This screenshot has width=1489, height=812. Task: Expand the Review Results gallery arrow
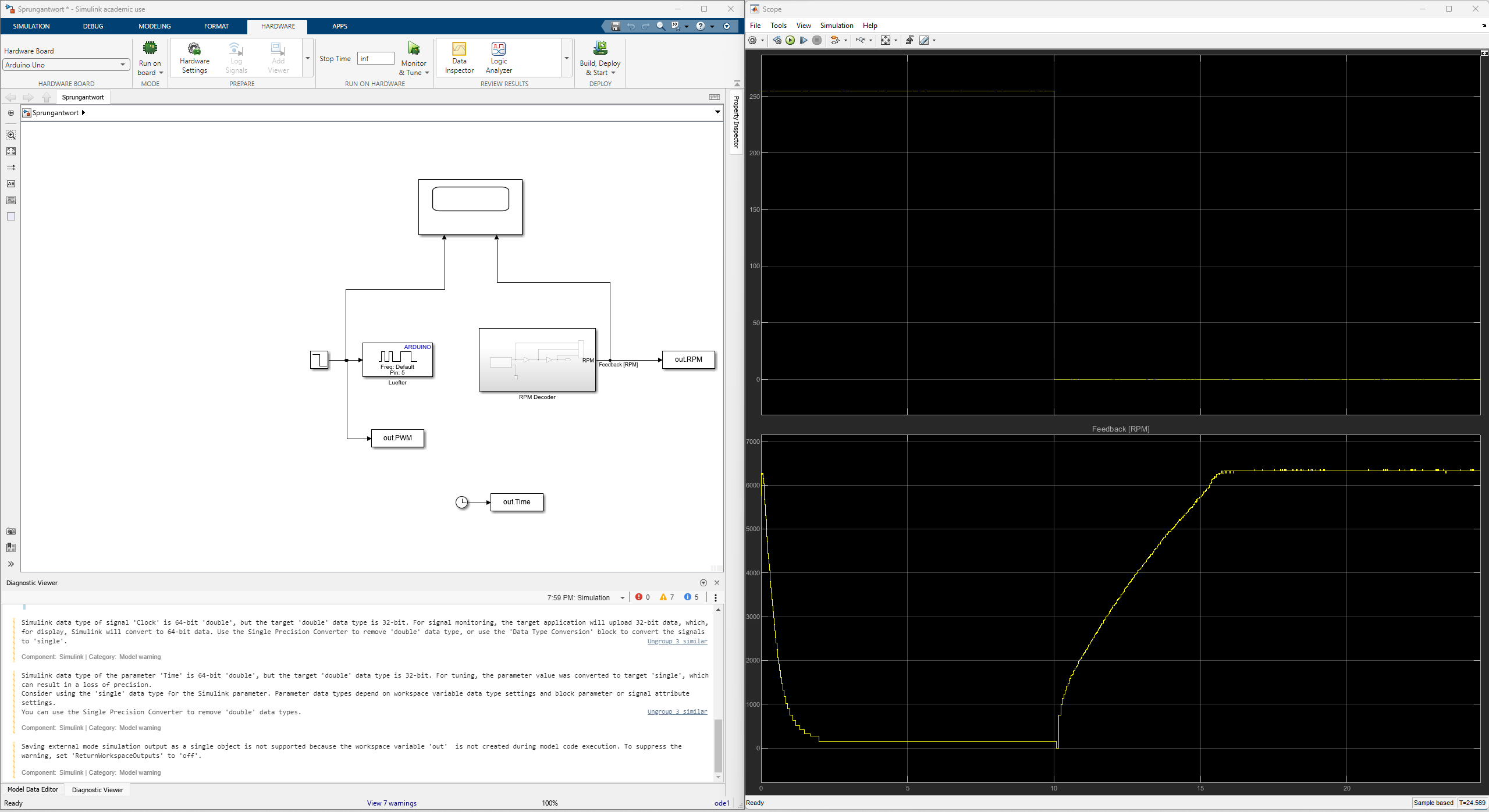click(566, 58)
